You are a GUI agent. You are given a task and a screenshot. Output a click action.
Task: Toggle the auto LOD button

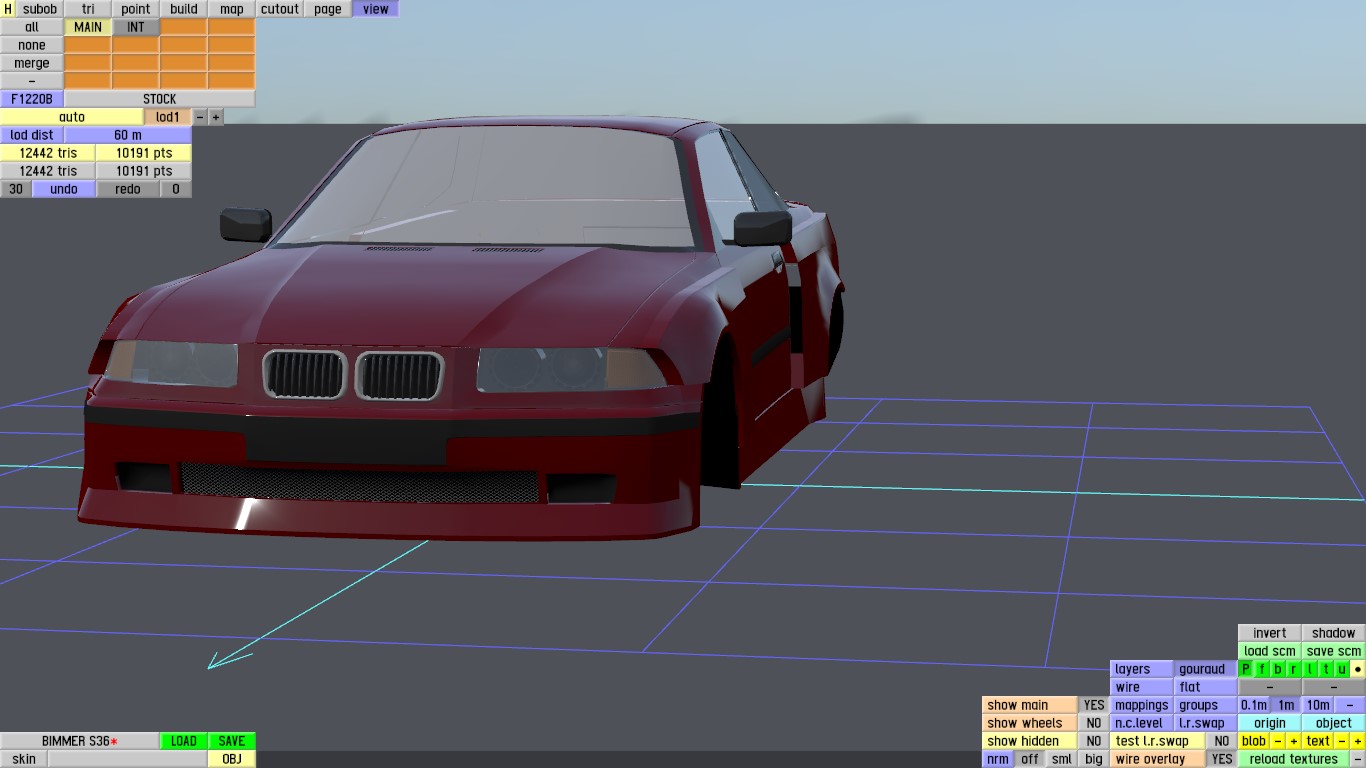click(x=72, y=117)
